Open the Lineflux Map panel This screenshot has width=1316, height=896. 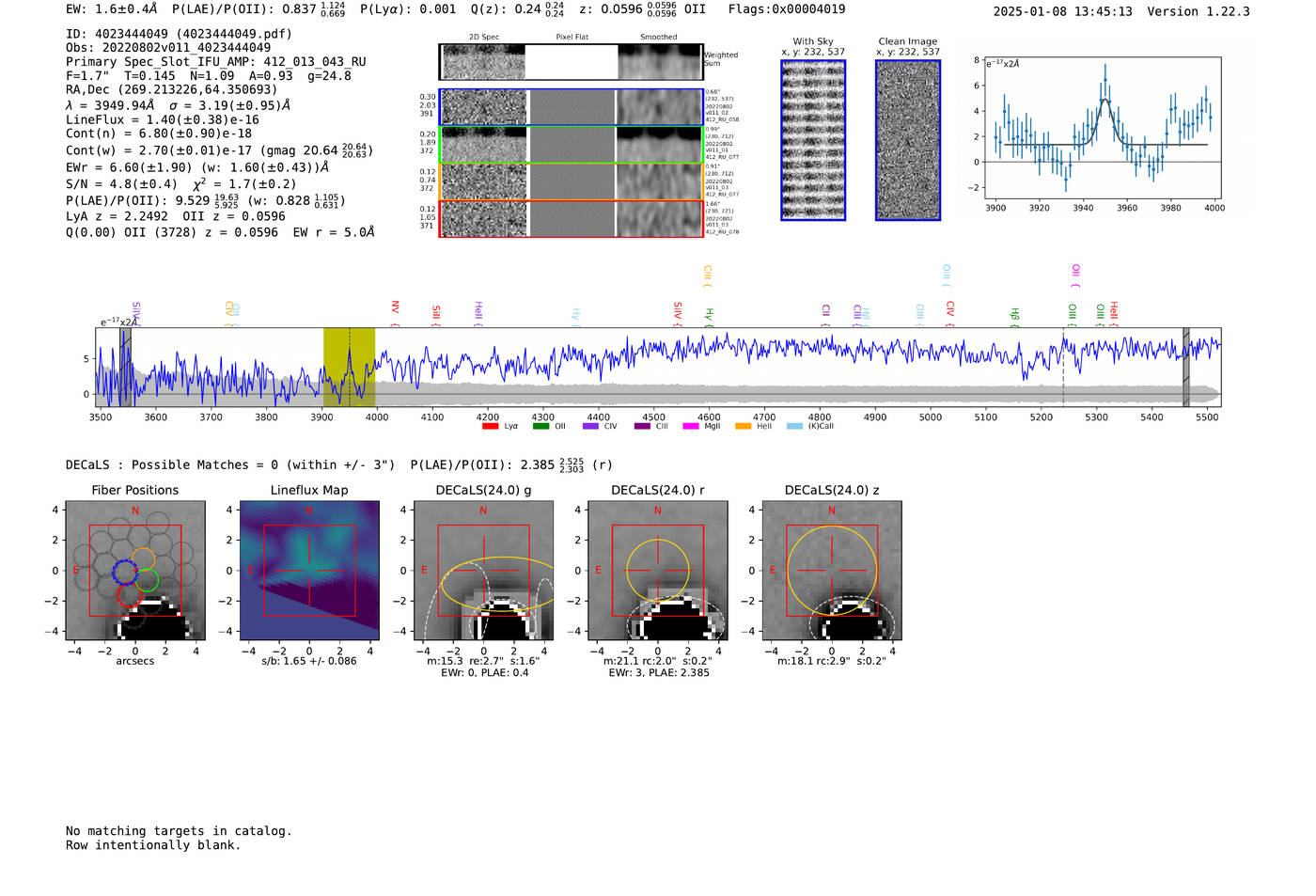(309, 570)
